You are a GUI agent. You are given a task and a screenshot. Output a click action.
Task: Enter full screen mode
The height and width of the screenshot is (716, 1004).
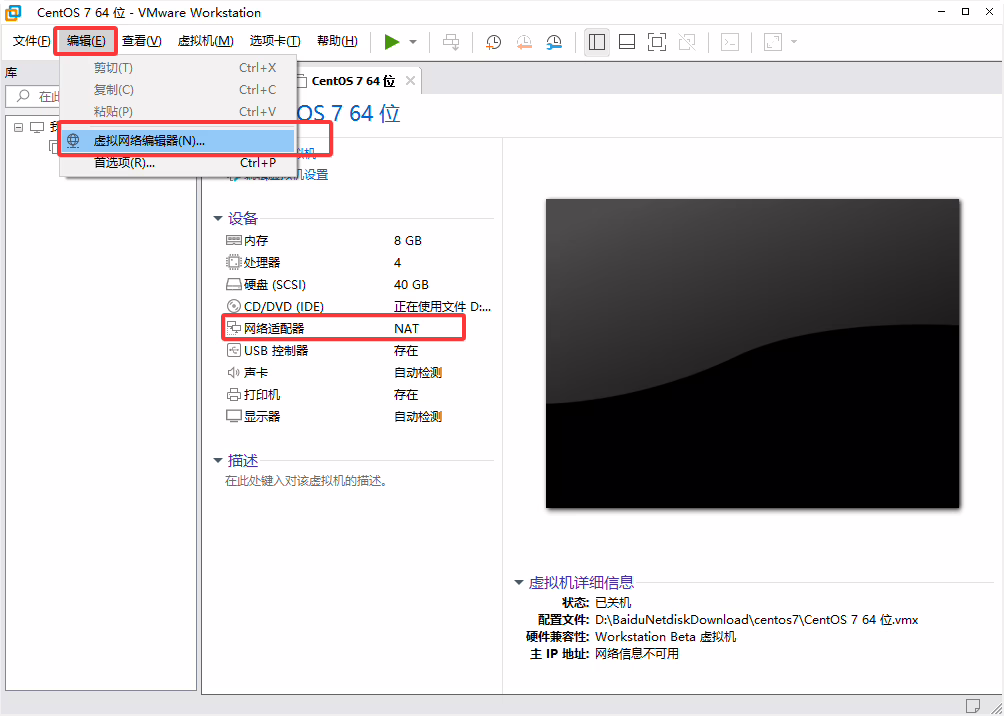pyautogui.click(x=656, y=41)
